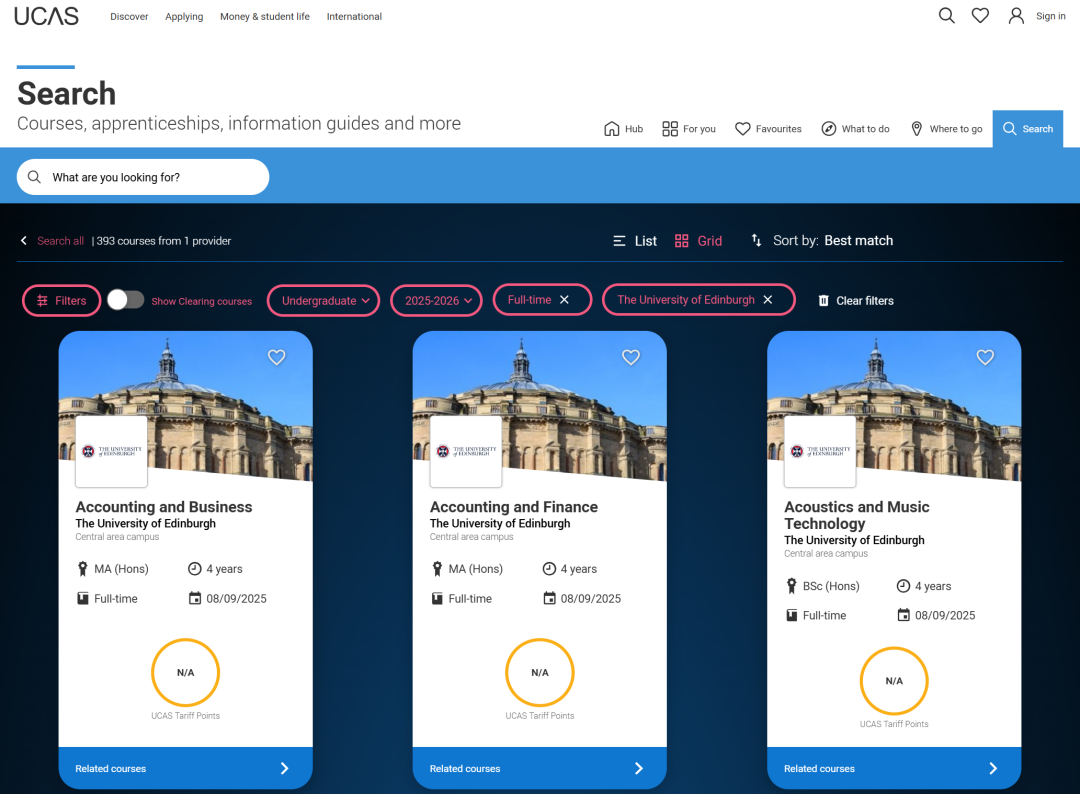The width and height of the screenshot is (1080, 794).
Task: Toggle Show Clearing courses switch
Action: (x=125, y=300)
